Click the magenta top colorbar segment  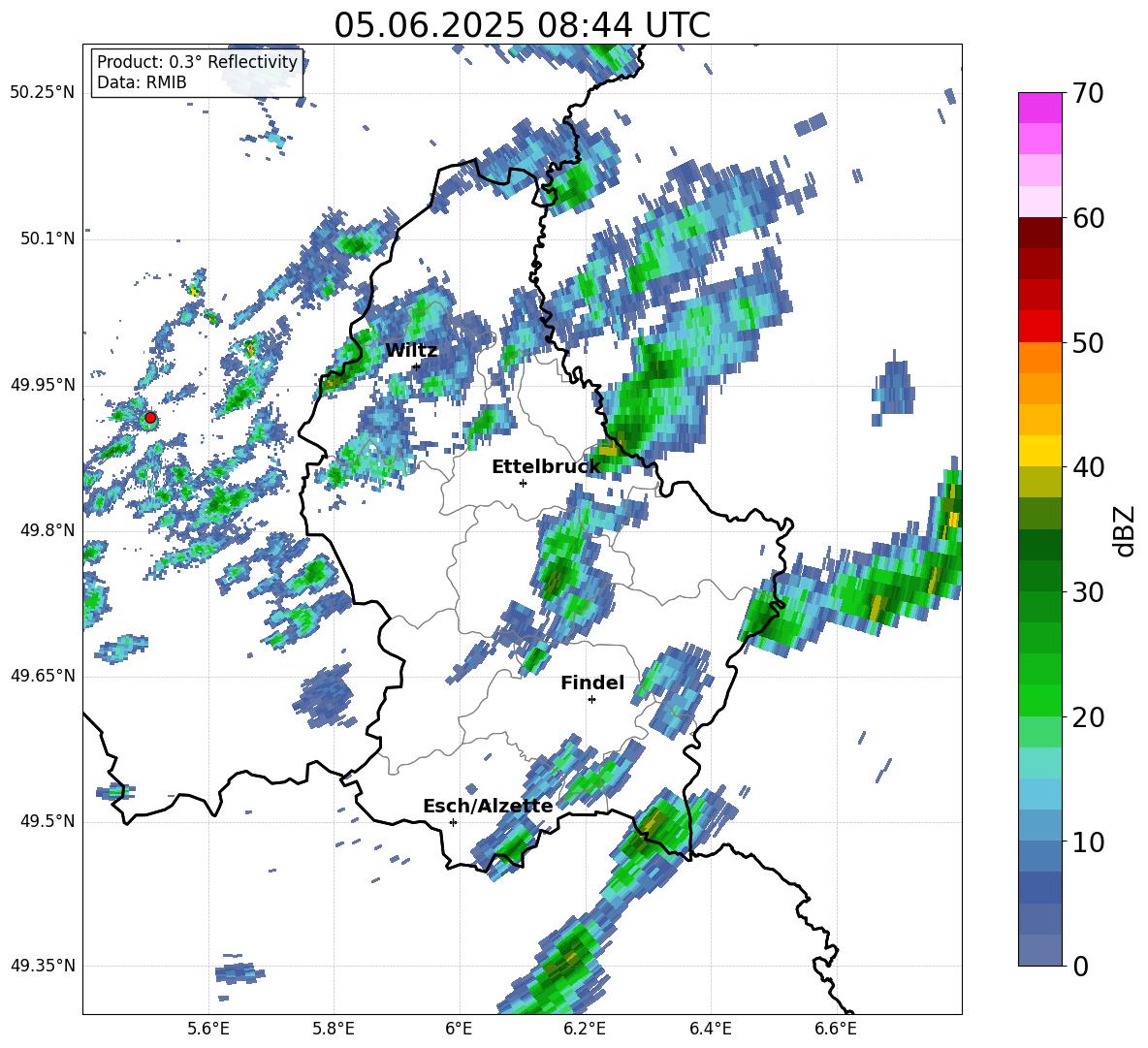(1039, 109)
